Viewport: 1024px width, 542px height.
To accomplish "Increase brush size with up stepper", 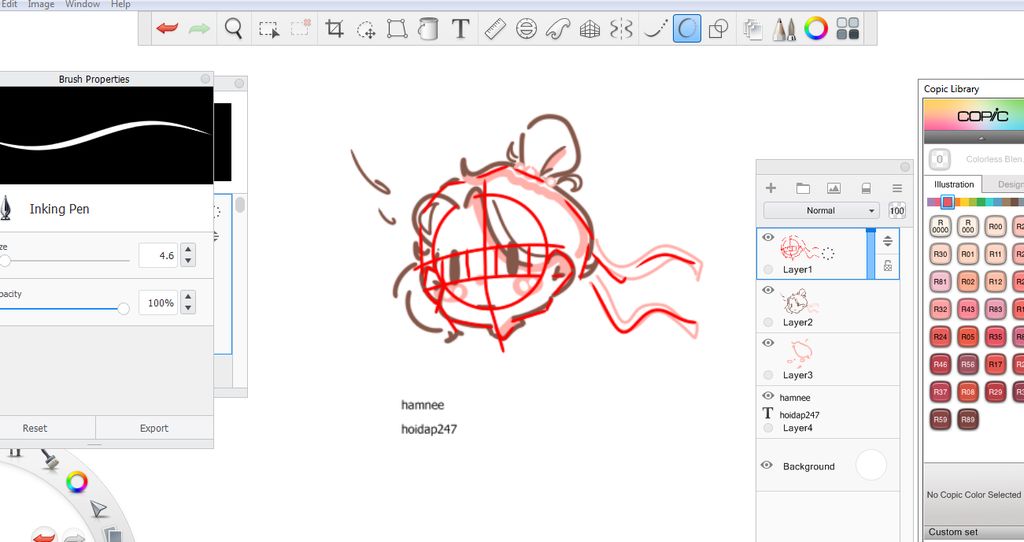I will [188, 250].
